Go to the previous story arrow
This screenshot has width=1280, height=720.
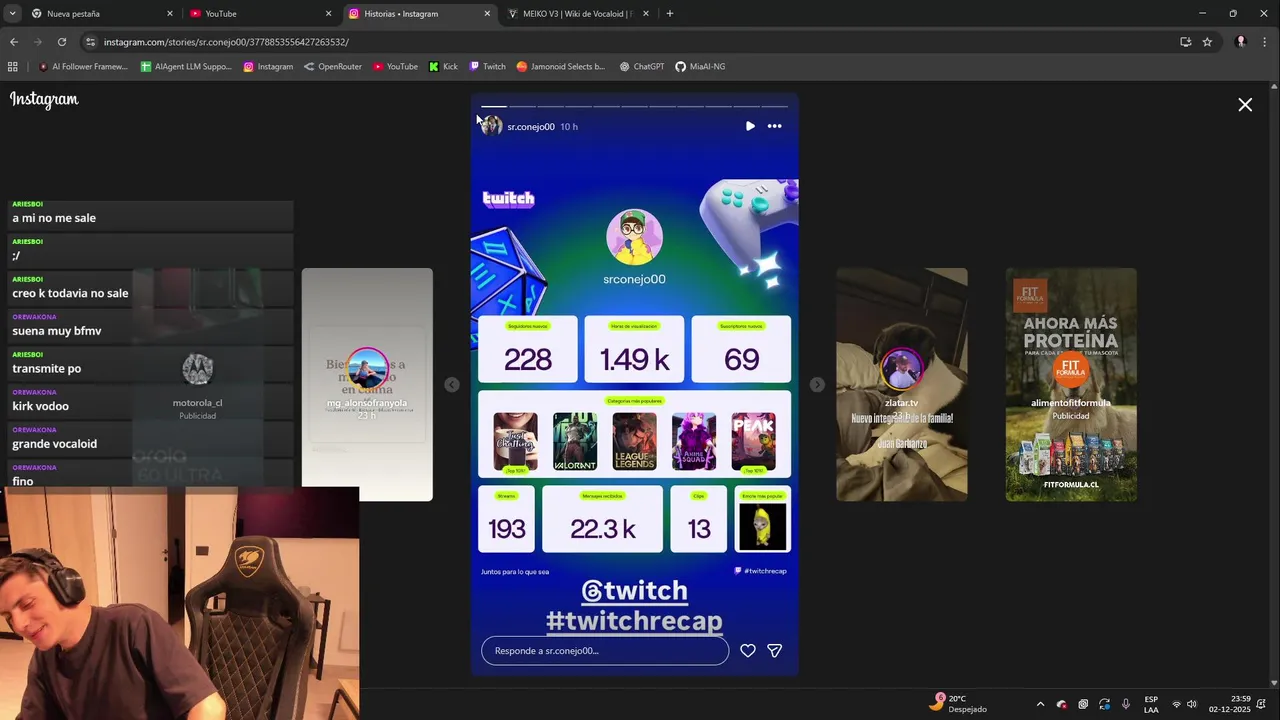(452, 385)
